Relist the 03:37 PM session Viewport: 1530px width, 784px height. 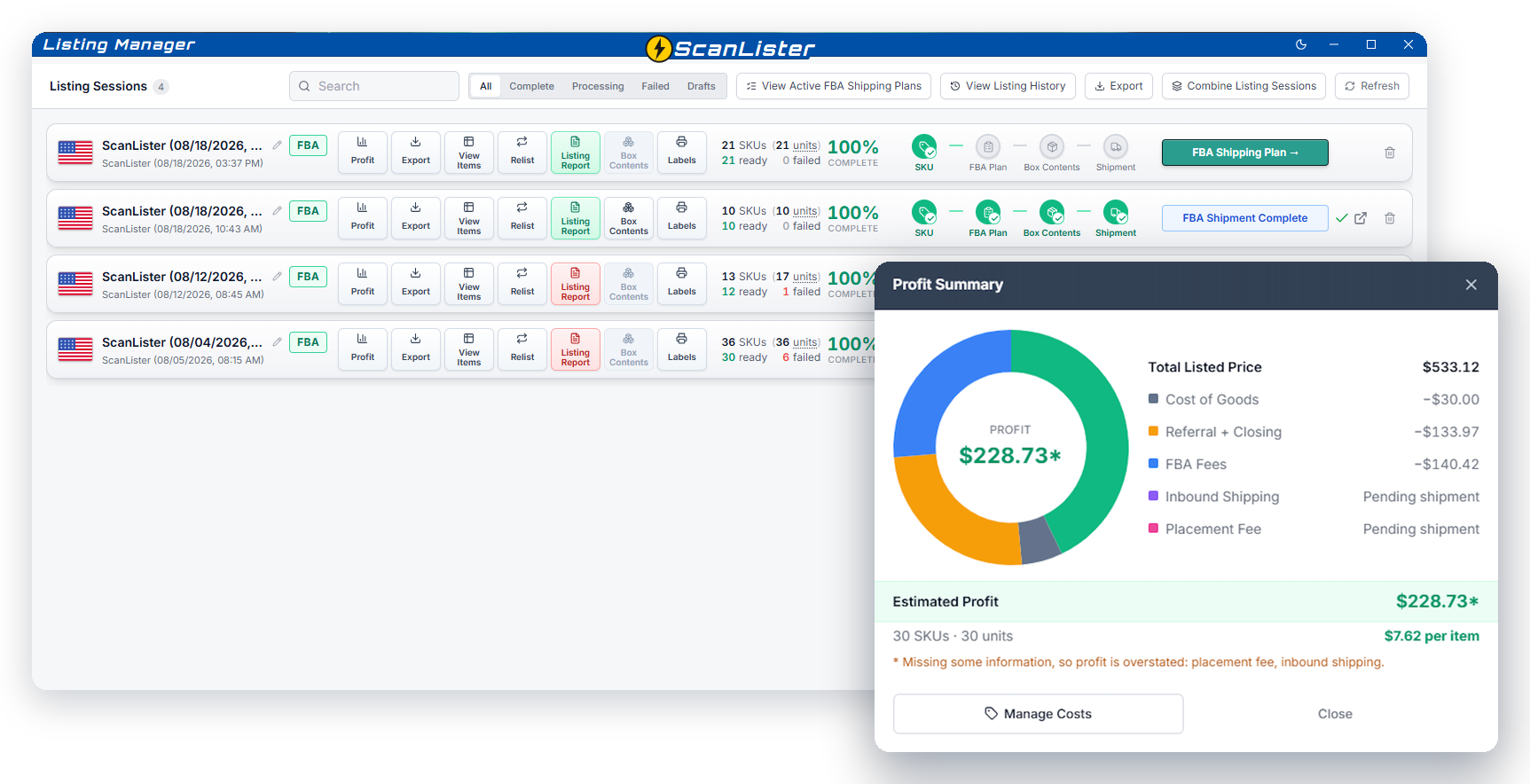(522, 152)
